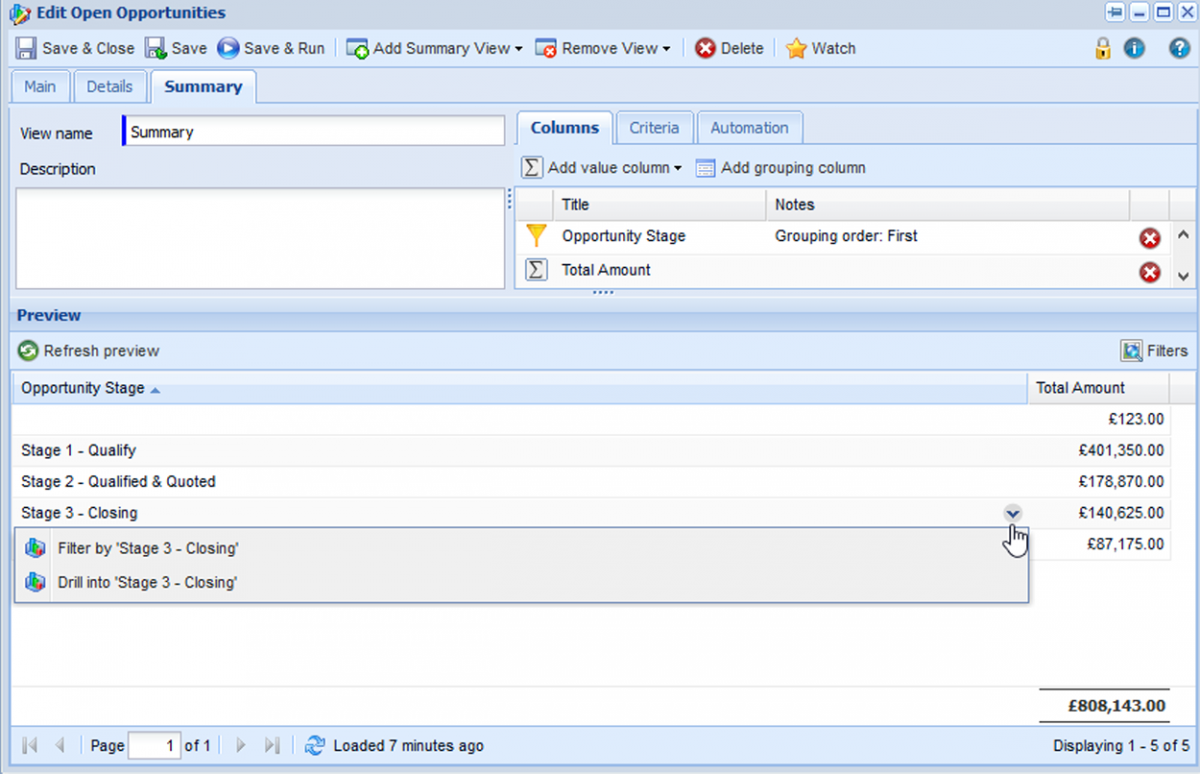1200x774 pixels.
Task: Remove the Total Amount column
Action: [x=1150, y=272]
